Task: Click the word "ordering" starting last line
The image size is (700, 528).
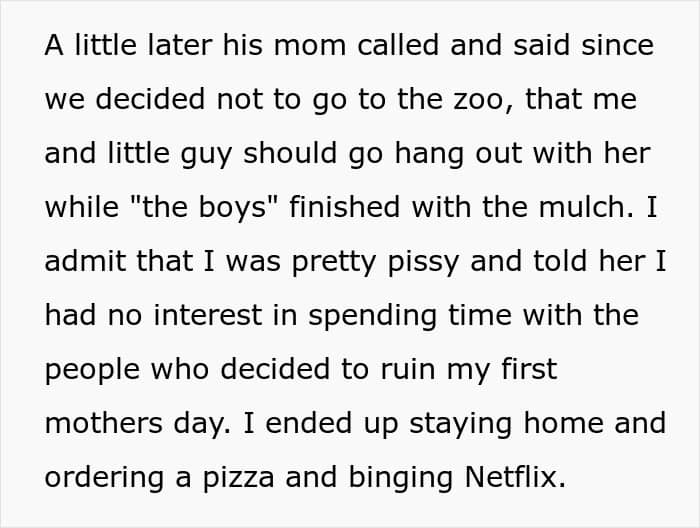Action: (x=104, y=478)
